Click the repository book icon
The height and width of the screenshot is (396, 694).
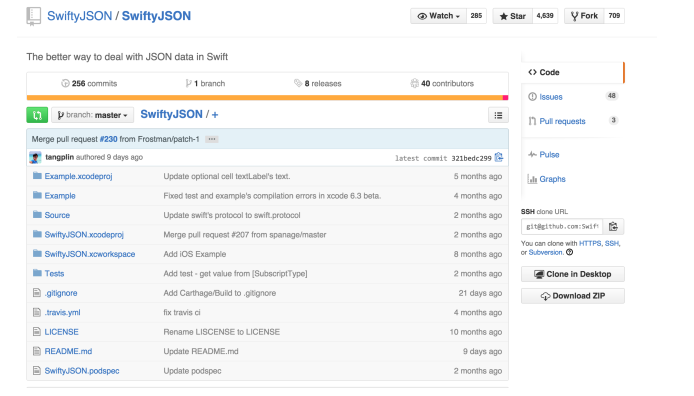click(x=34, y=16)
